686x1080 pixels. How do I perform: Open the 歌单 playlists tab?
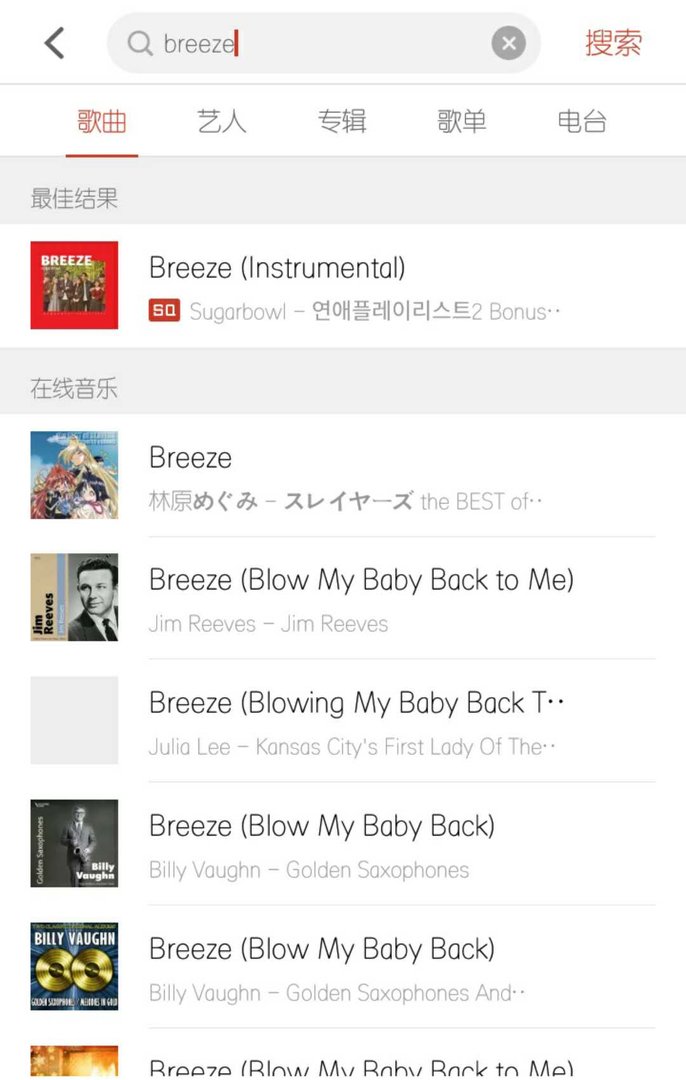pos(462,122)
